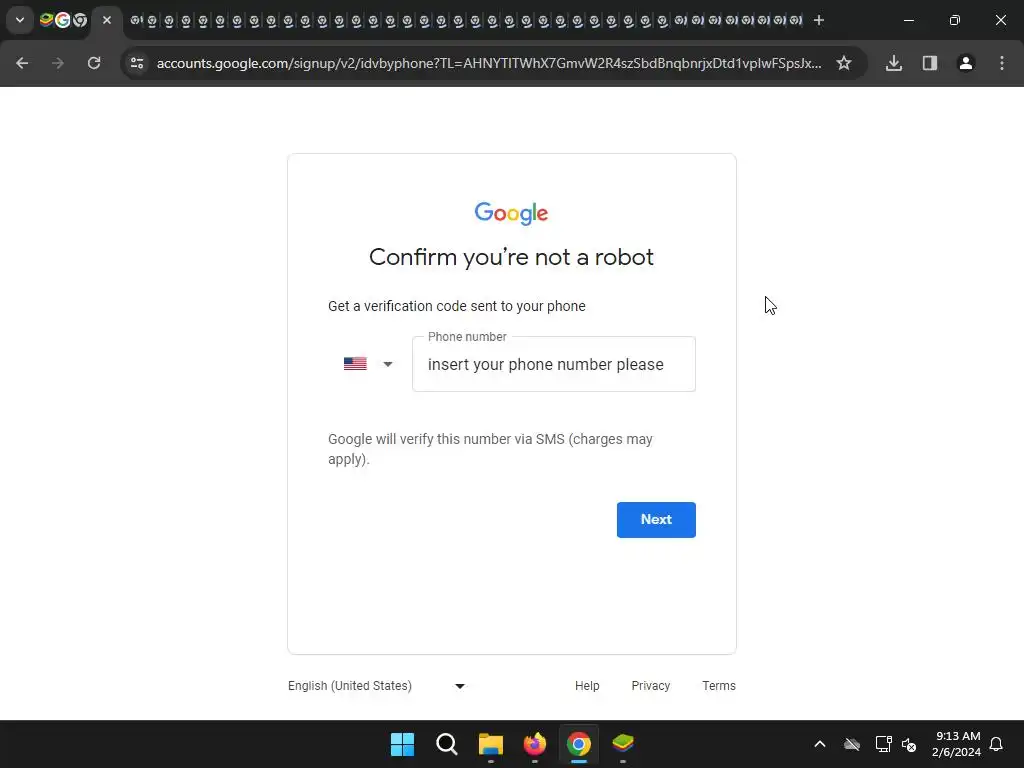Restore down the Chrome window
The width and height of the screenshot is (1024, 768).
(955, 20)
